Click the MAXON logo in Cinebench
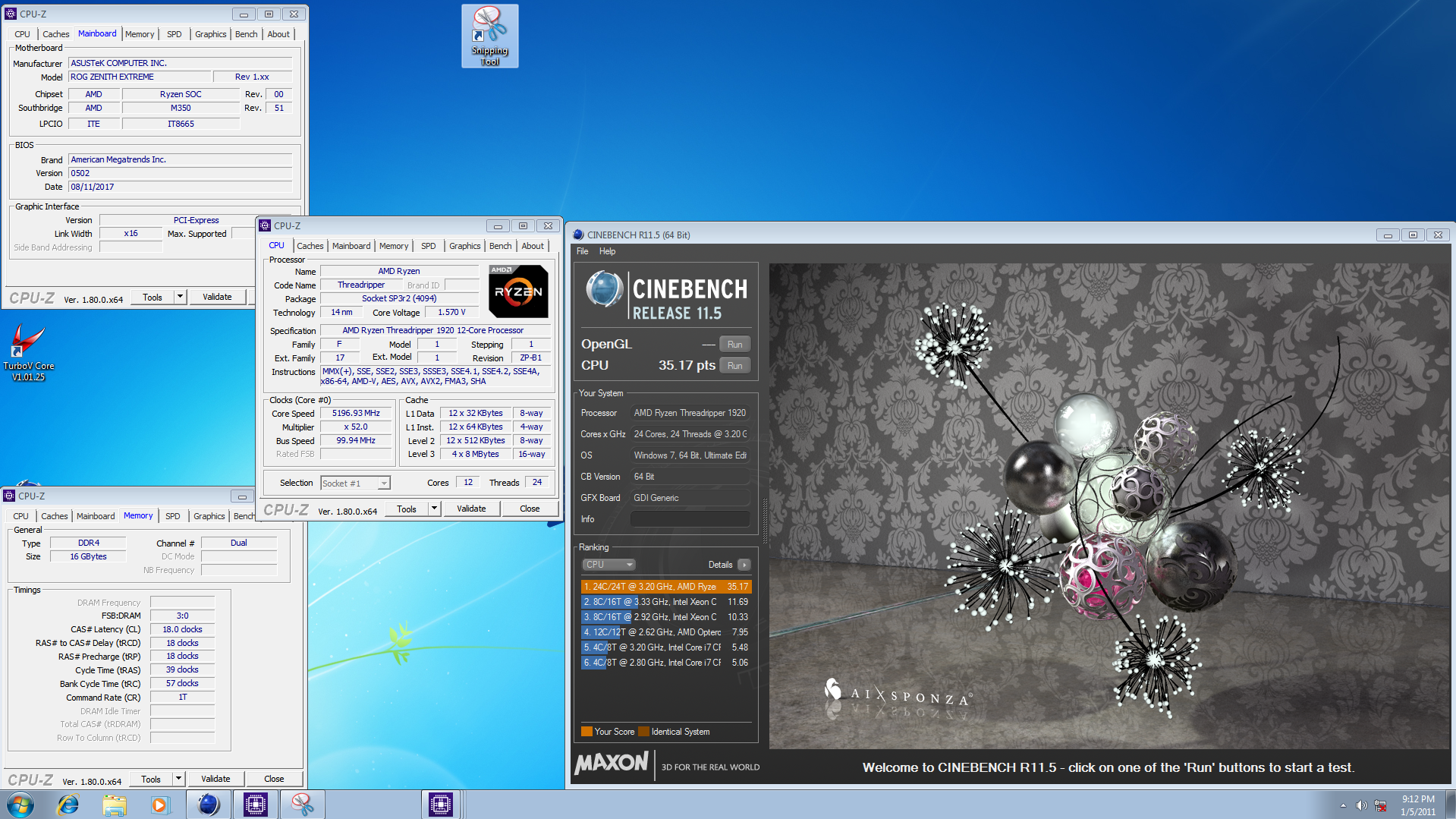Screen dimensions: 1456x819 (x=612, y=763)
